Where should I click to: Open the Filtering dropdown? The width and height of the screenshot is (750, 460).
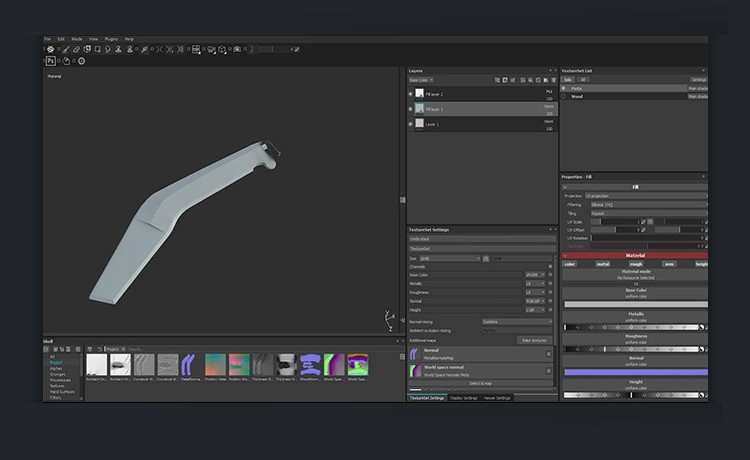[x=649, y=205]
